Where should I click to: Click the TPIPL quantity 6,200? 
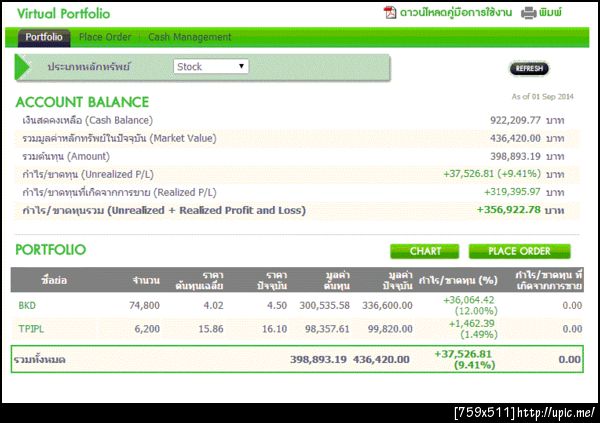147,329
